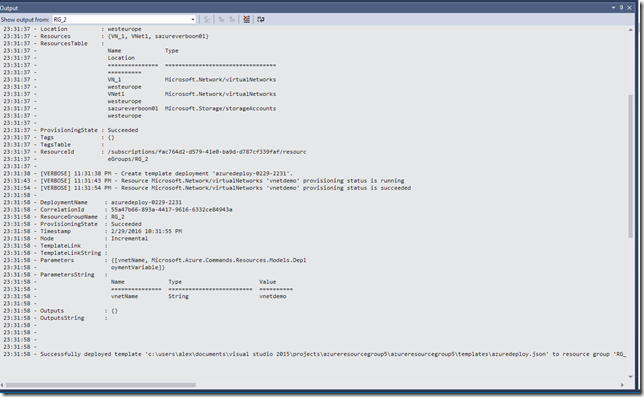Click the ResourceId label
Viewport: 644px width, 397px height.
point(57,152)
